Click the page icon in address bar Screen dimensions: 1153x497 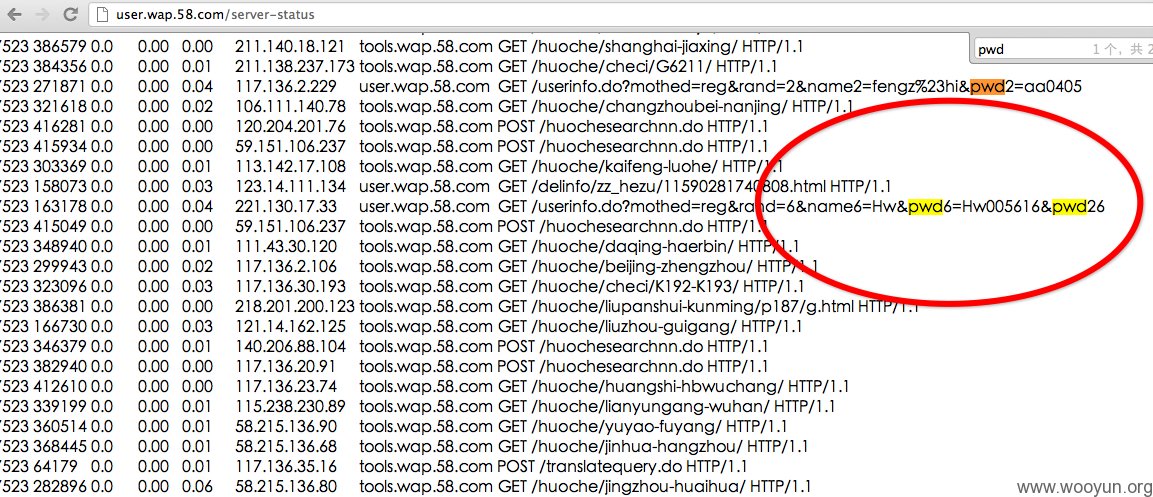coord(102,14)
